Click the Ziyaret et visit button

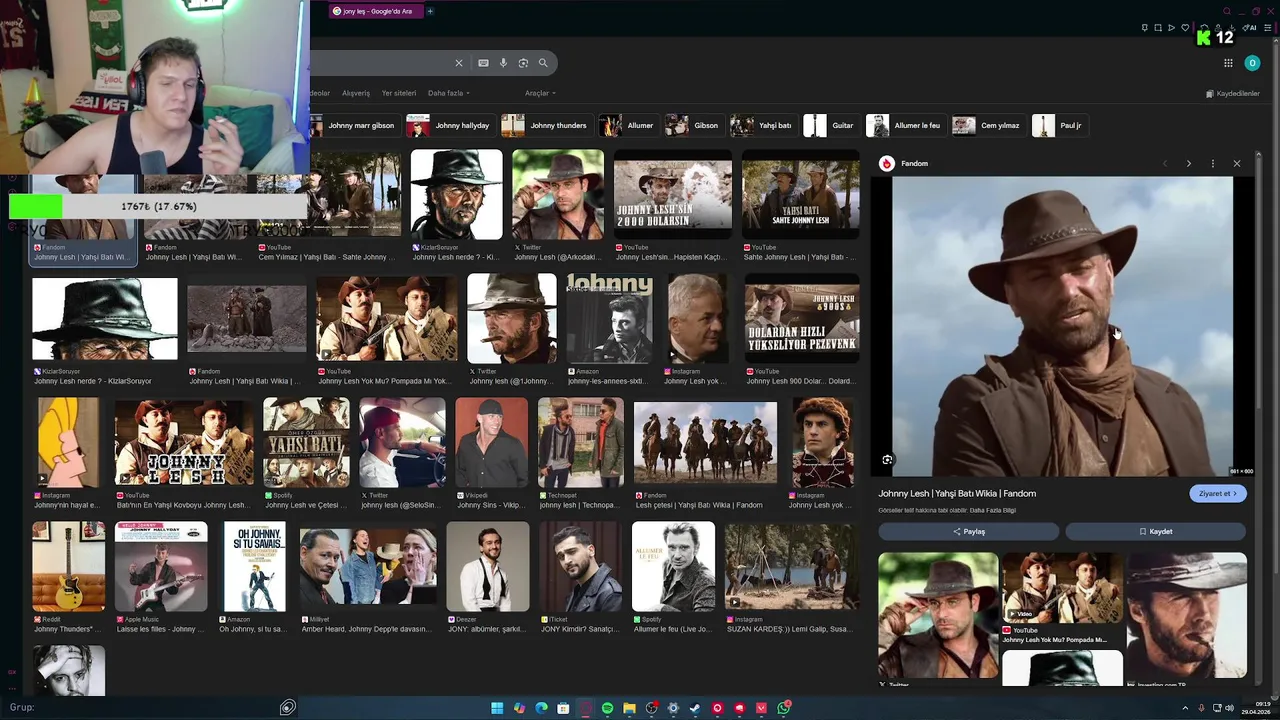point(1218,493)
